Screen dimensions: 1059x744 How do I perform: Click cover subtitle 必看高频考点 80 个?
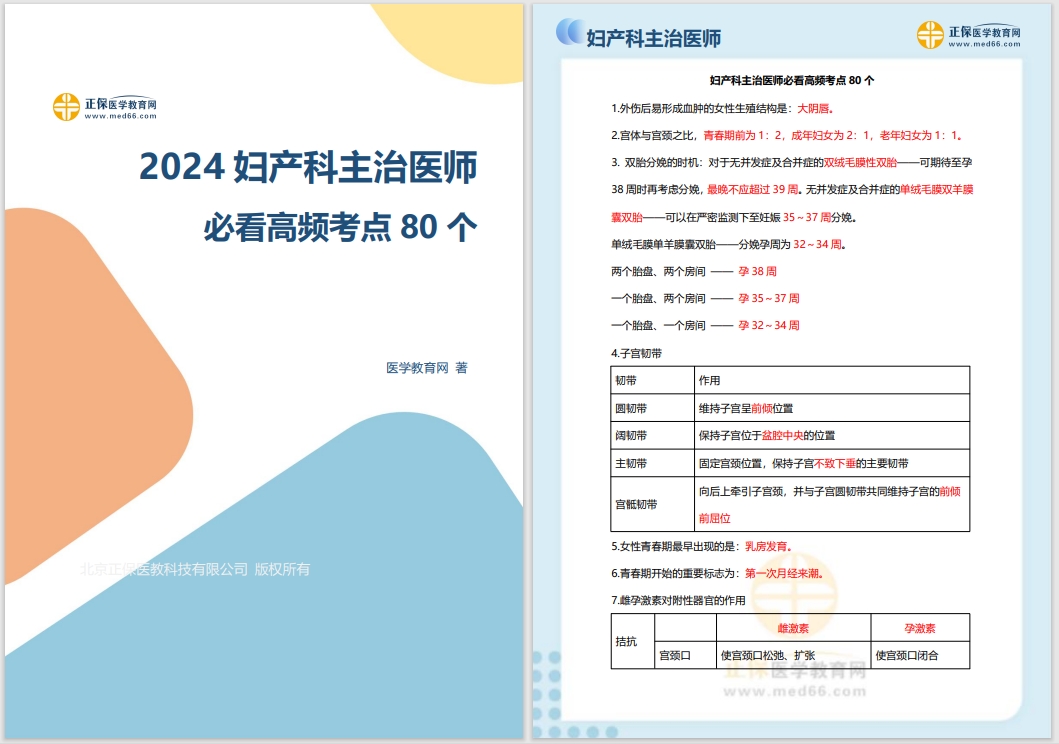click(x=340, y=227)
